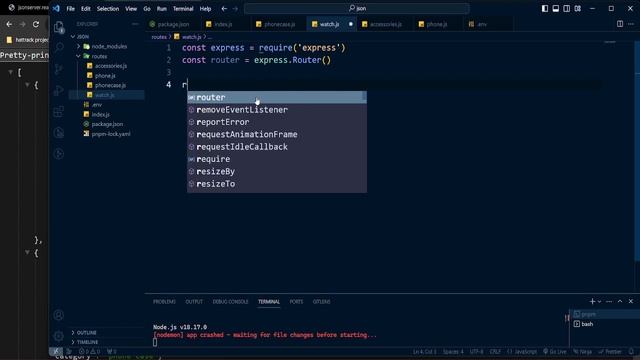Image resolution: width=640 pixels, height=360 pixels.
Task: Open pnpm-lock.yaml in the explorer tree
Action: click(x=111, y=134)
